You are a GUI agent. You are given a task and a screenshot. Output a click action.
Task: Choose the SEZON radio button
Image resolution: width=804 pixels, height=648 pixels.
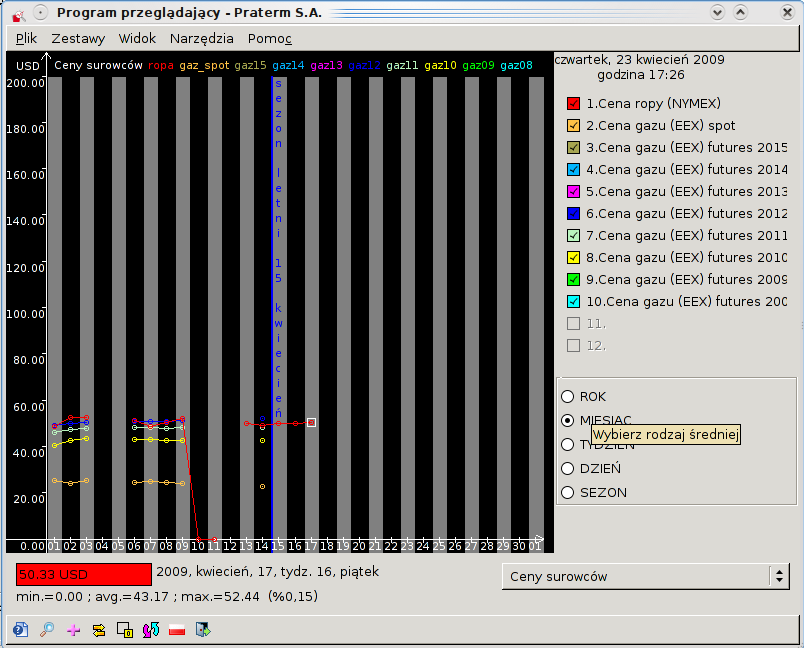coord(568,493)
